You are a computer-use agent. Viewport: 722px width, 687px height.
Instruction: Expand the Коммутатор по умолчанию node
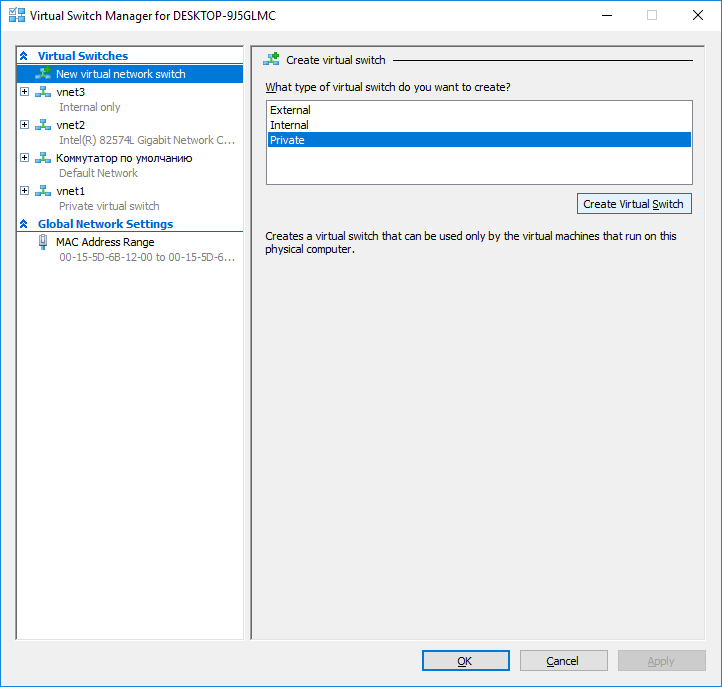point(24,158)
